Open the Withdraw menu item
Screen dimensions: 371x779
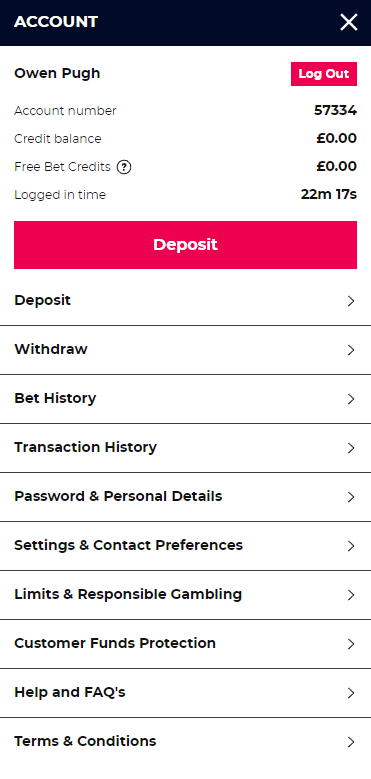[185, 350]
